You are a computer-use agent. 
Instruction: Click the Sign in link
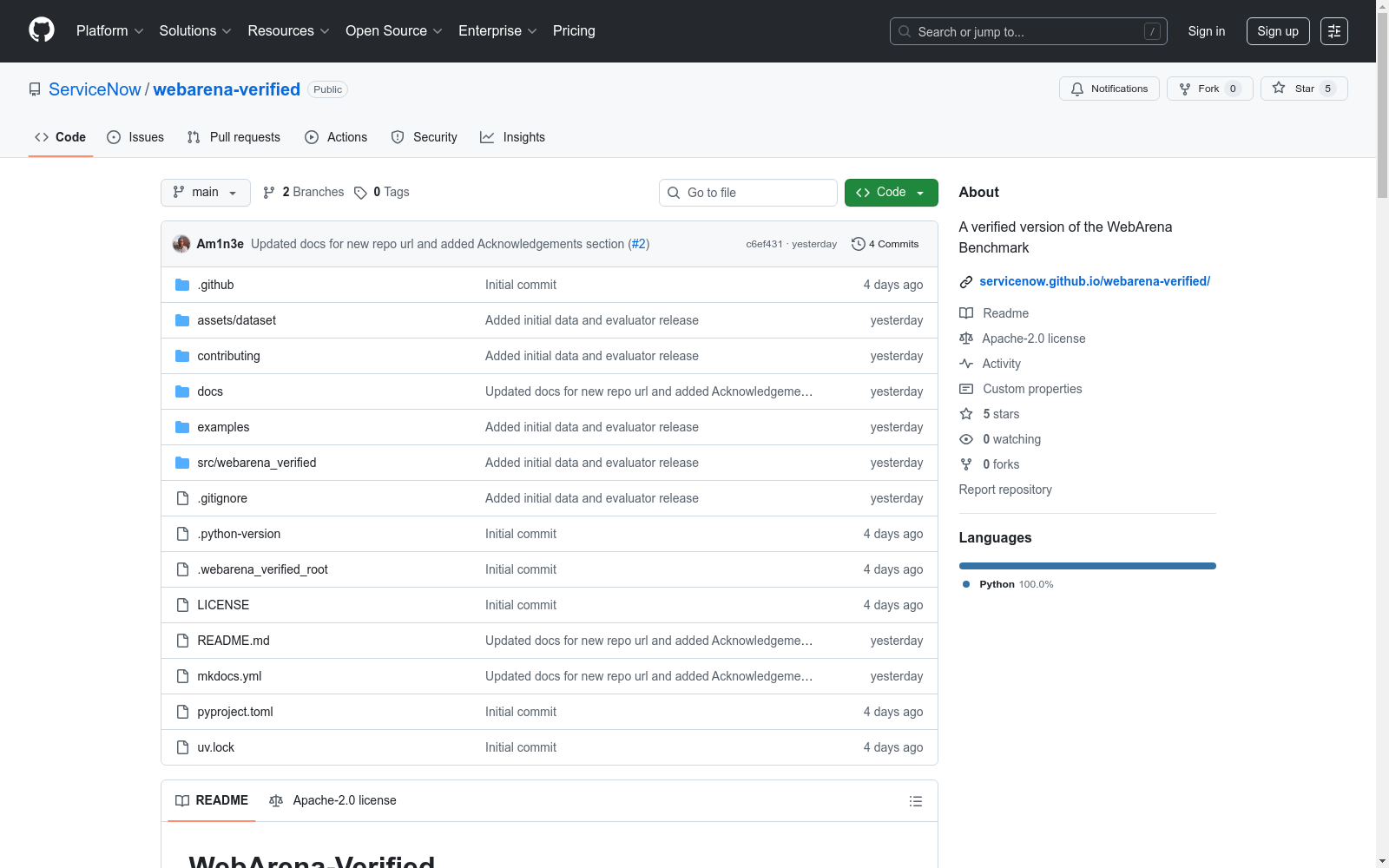[1207, 31]
